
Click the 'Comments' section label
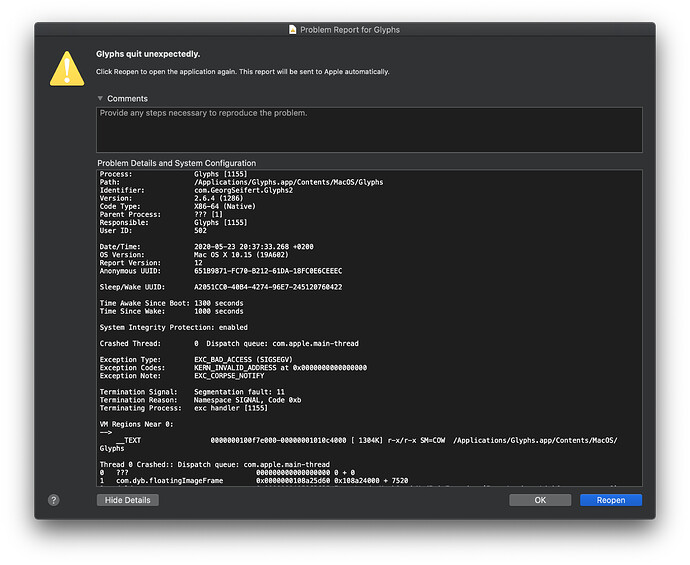[127, 99]
